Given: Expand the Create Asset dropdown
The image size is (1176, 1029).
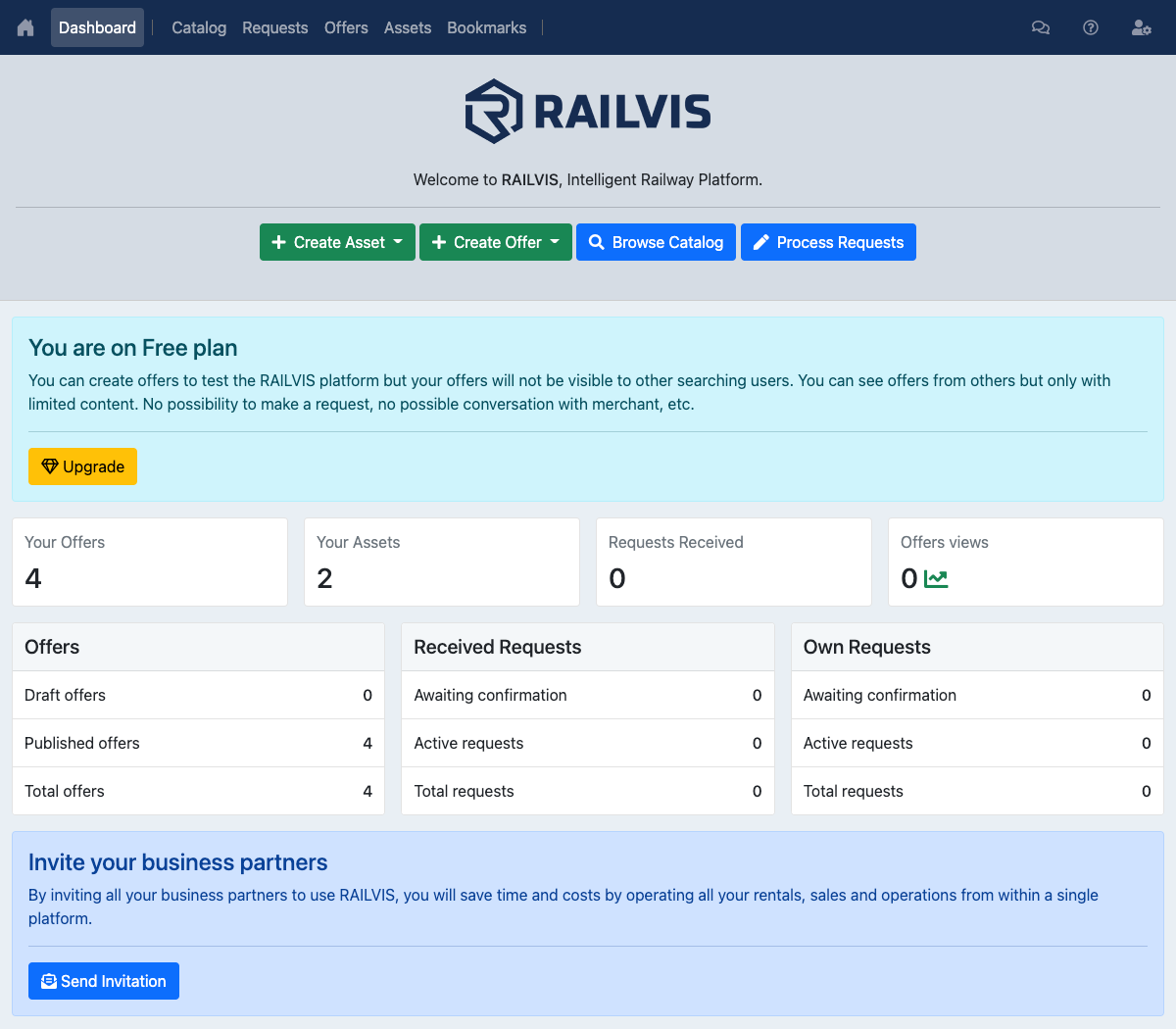Looking at the screenshot, I should click(337, 242).
